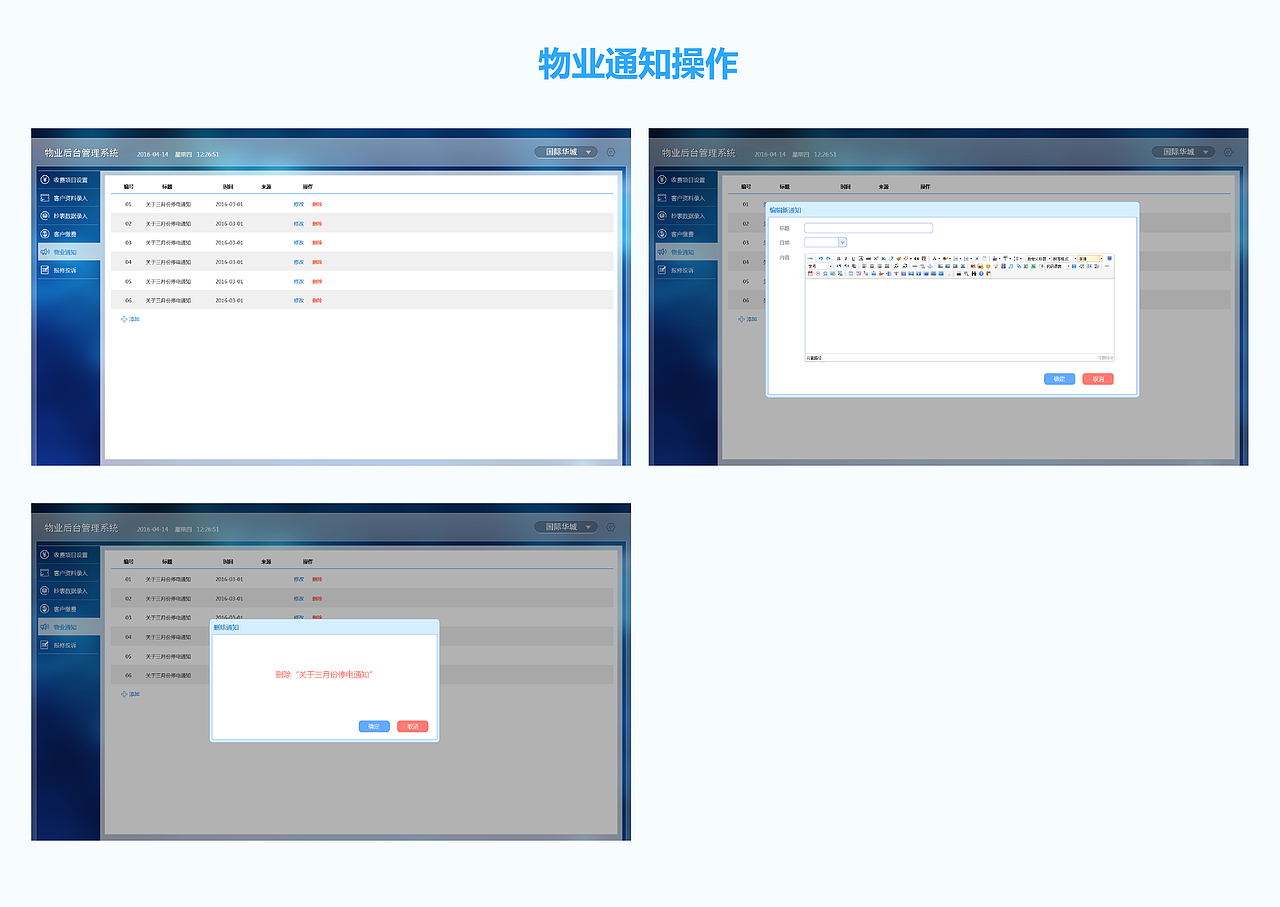This screenshot has height=907, width=1280.
Task: Select 物业通知 in the plain list screen sidebar
Action: point(69,252)
